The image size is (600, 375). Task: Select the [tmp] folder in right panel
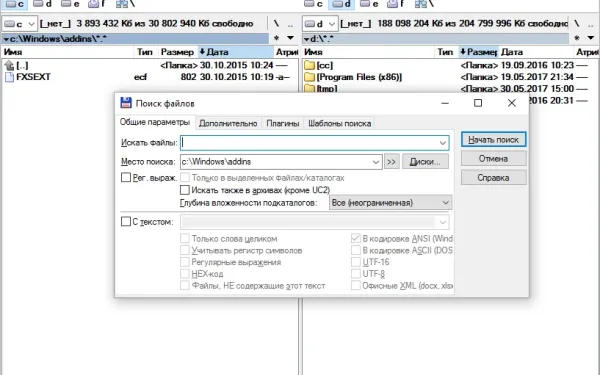(321, 88)
